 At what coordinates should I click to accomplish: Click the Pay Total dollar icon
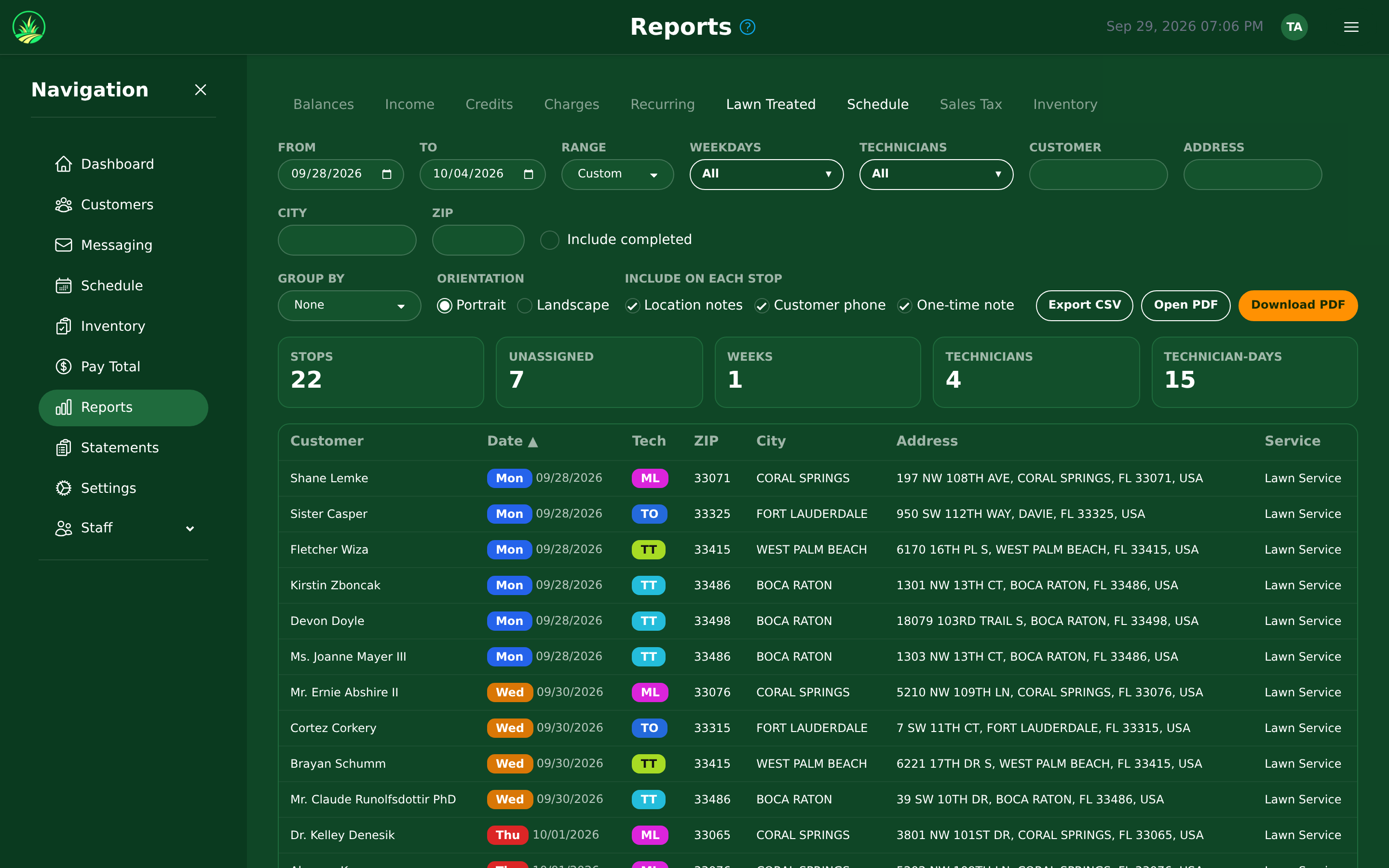(x=64, y=366)
